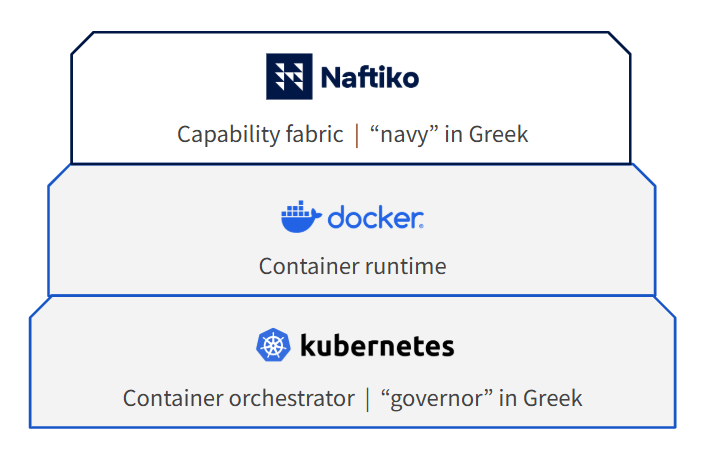Click the Naftiko navy square logo icon
This screenshot has height=453, width=702.
click(289, 77)
